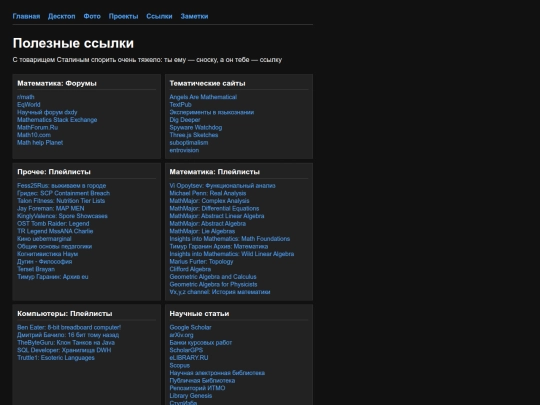Open Кино uebermarginal link

(44, 239)
